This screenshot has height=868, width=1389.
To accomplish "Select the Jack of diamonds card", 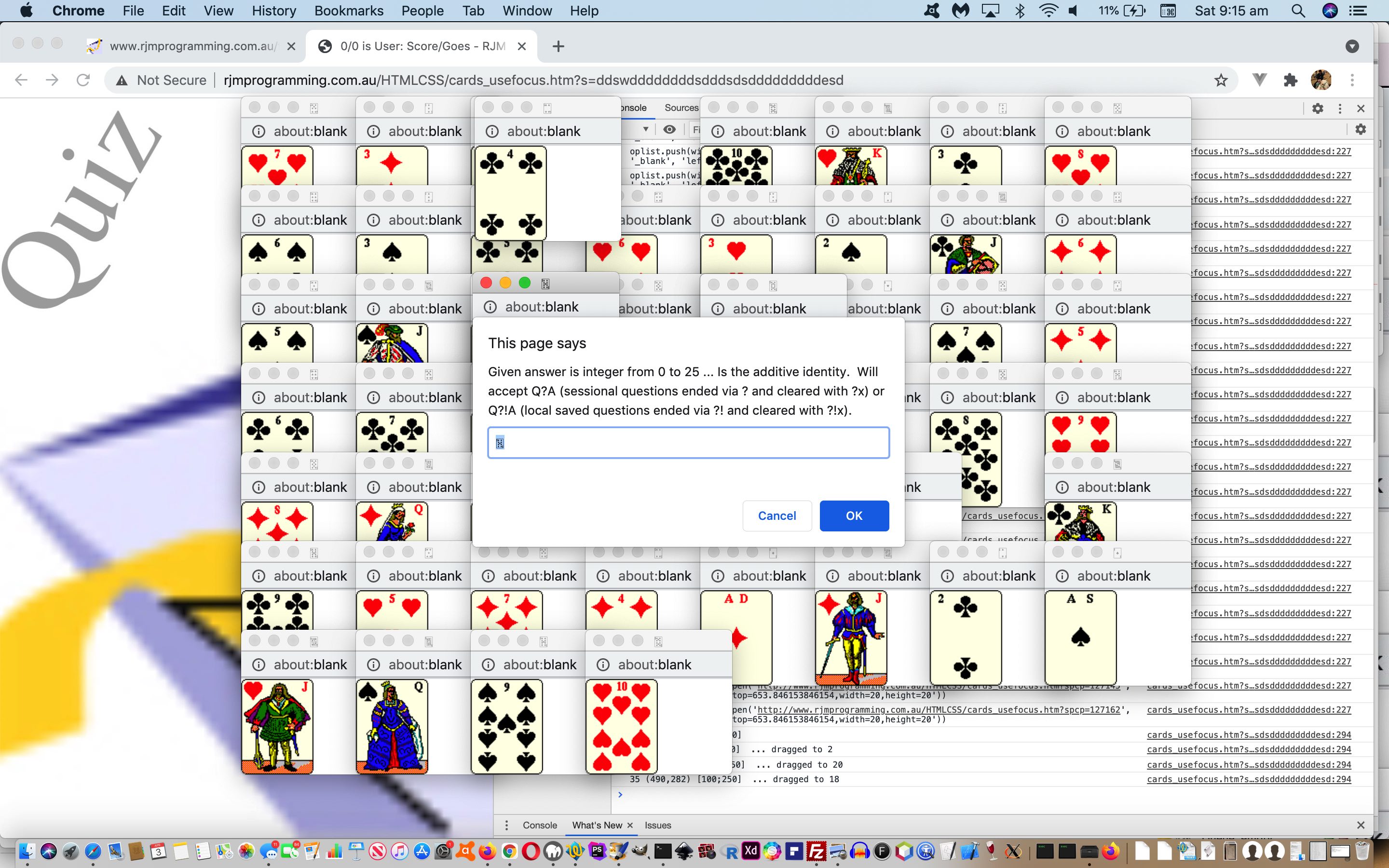I will (x=851, y=638).
